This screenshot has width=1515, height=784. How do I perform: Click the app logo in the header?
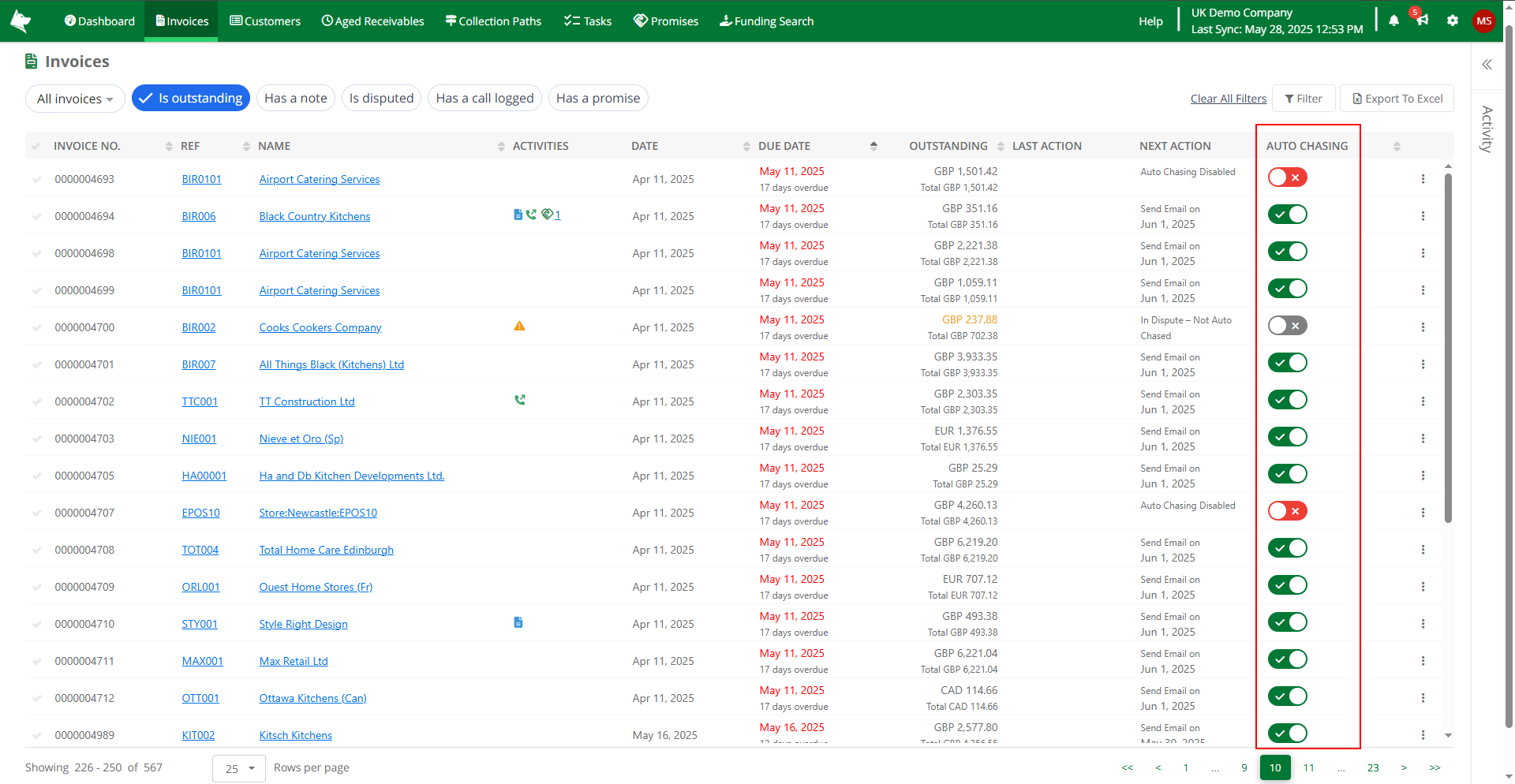point(21,21)
